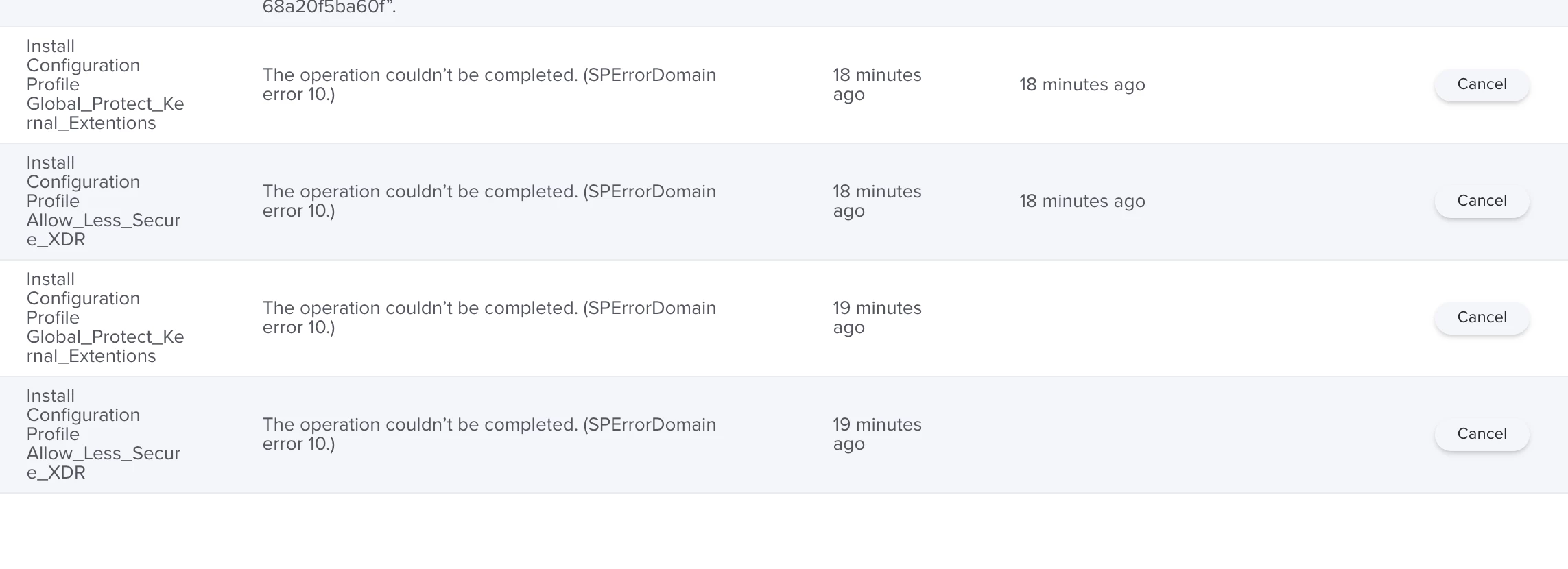Select SPErrorDomain error text in first Global_Protect row
1568x569 pixels.
click(489, 84)
